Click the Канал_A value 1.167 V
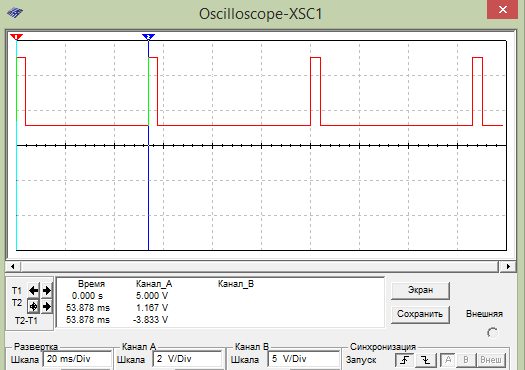This screenshot has height=370, width=525. point(152,308)
